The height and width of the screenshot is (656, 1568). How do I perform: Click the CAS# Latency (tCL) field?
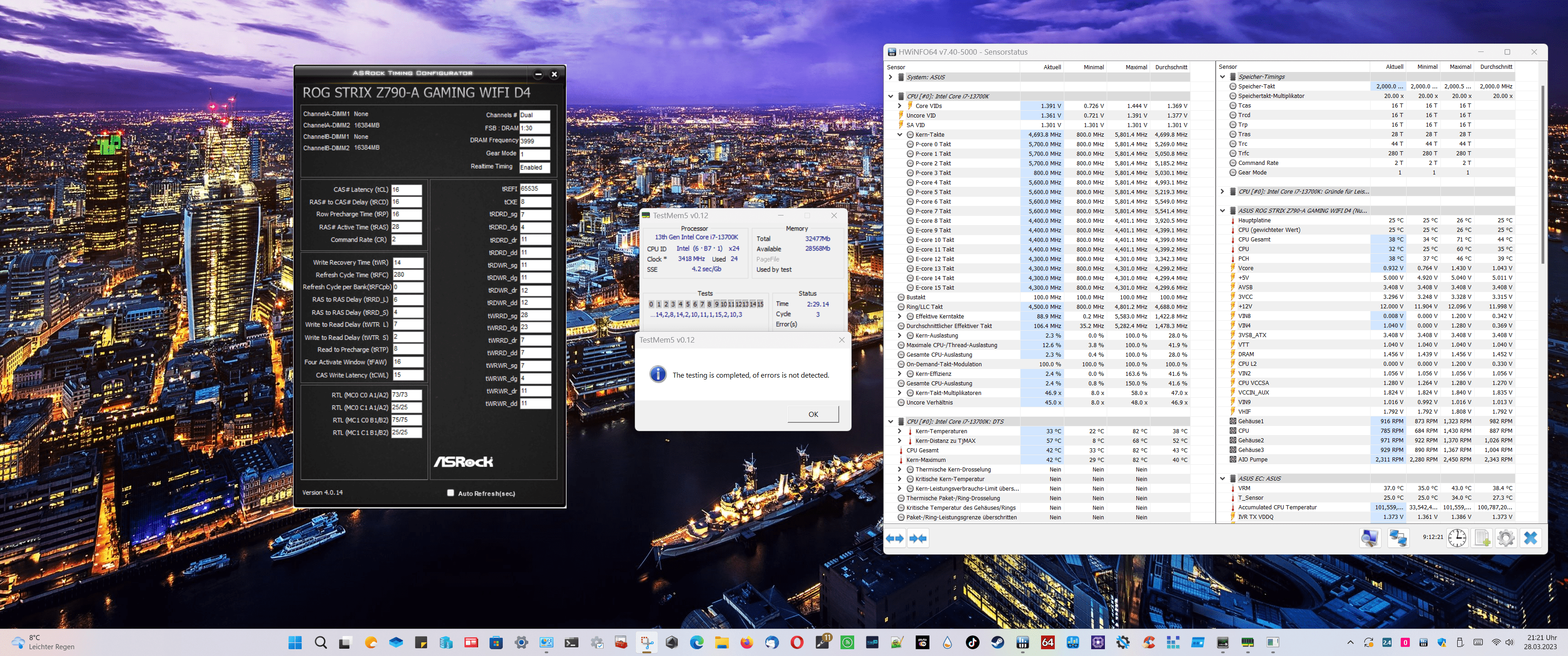[406, 189]
